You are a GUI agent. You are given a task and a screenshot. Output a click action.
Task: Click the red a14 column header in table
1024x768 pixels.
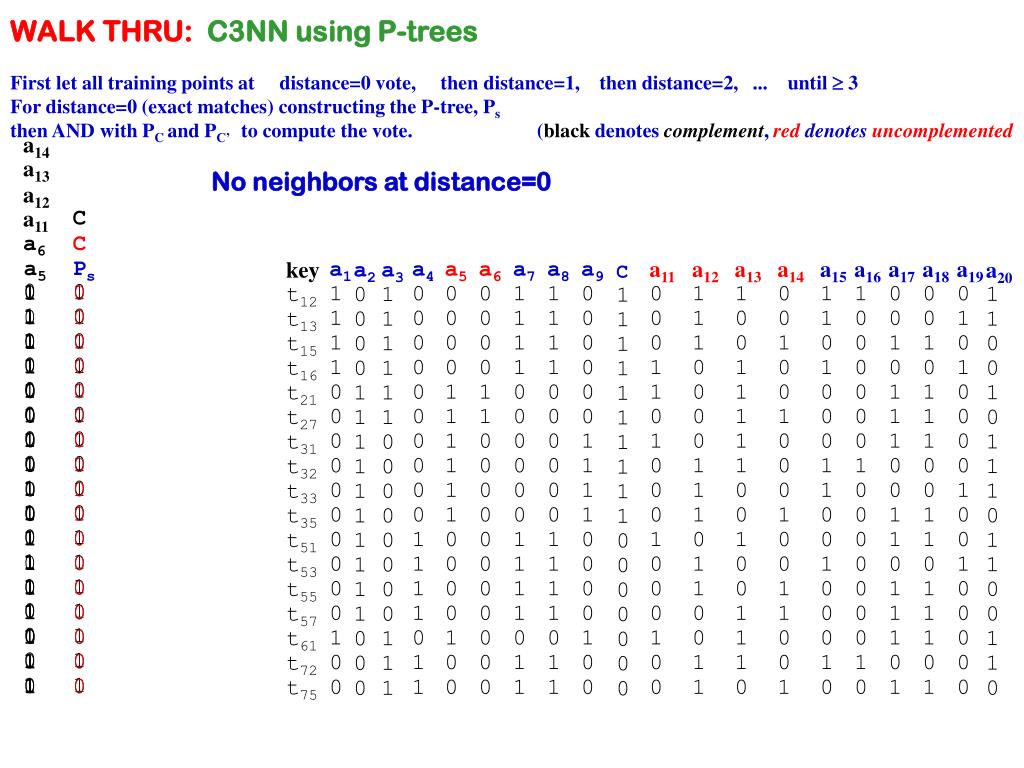[x=790, y=271]
